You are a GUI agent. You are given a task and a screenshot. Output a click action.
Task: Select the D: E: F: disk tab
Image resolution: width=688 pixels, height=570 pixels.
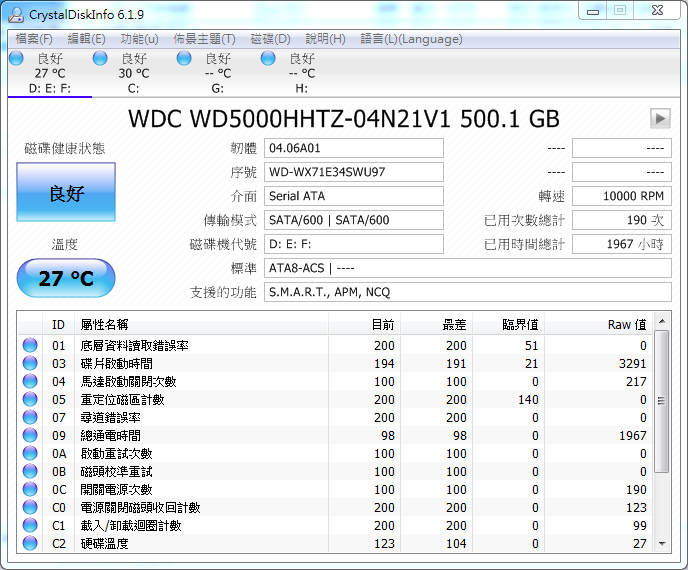pos(50,73)
